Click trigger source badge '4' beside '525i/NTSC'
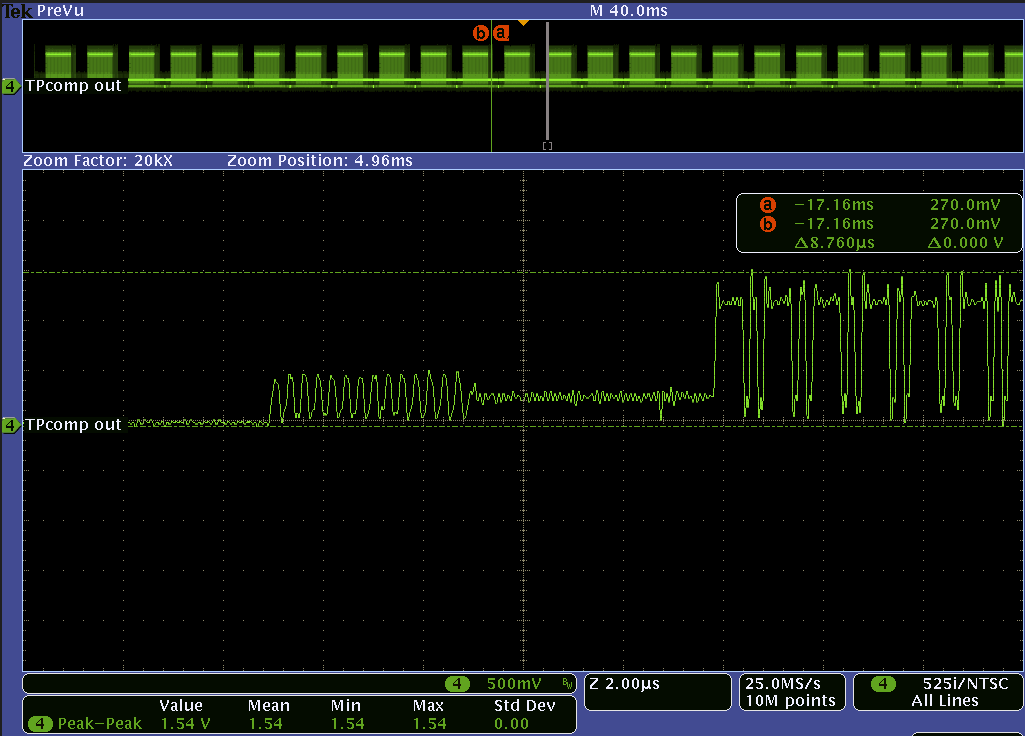The height and width of the screenshot is (736, 1025). [x=883, y=684]
